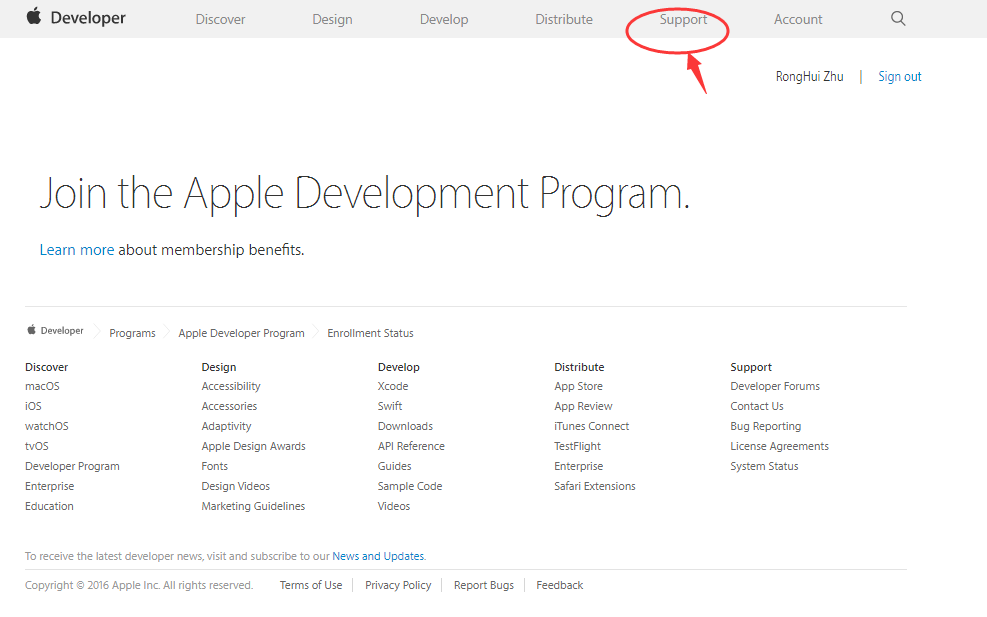The height and width of the screenshot is (617, 987).
Task: Go to Distribute in the top navigation
Action: click(x=564, y=19)
